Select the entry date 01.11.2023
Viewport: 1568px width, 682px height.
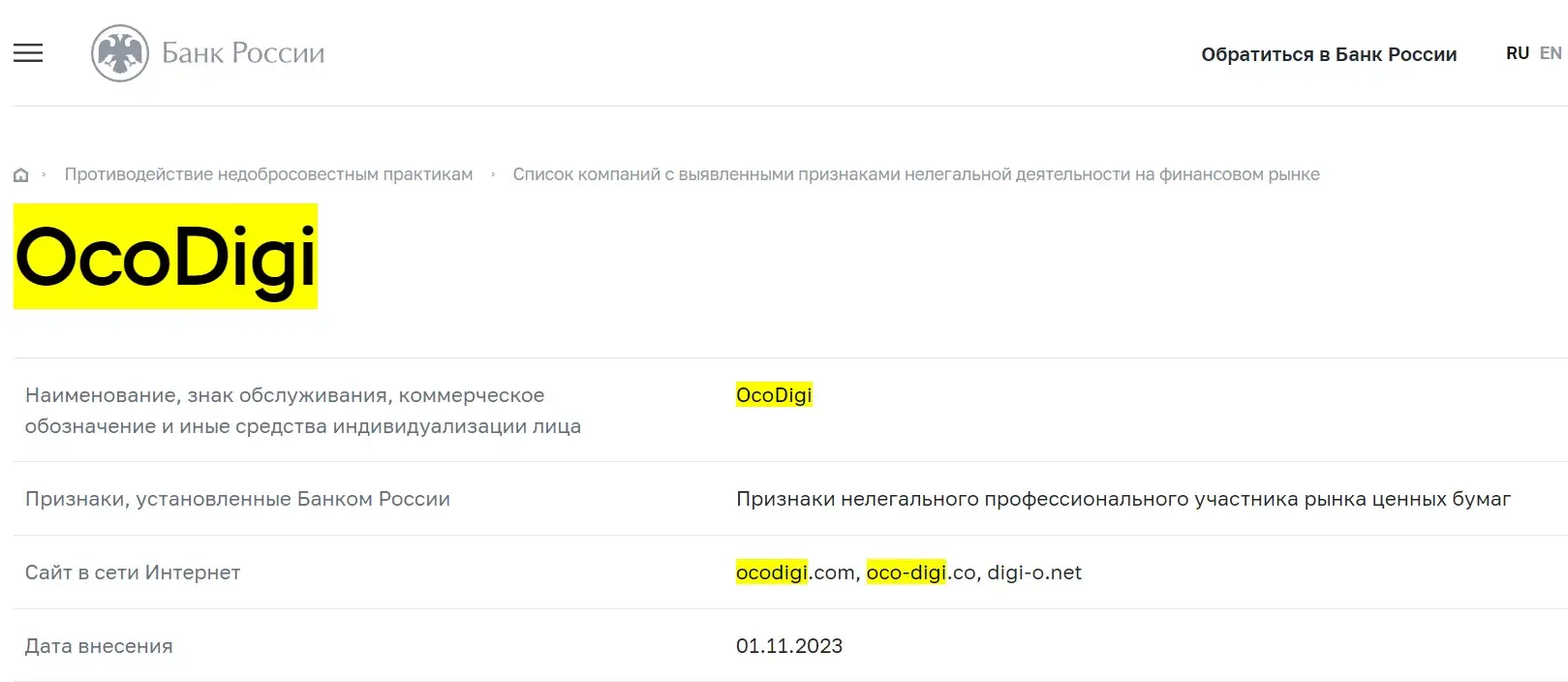[x=790, y=645]
